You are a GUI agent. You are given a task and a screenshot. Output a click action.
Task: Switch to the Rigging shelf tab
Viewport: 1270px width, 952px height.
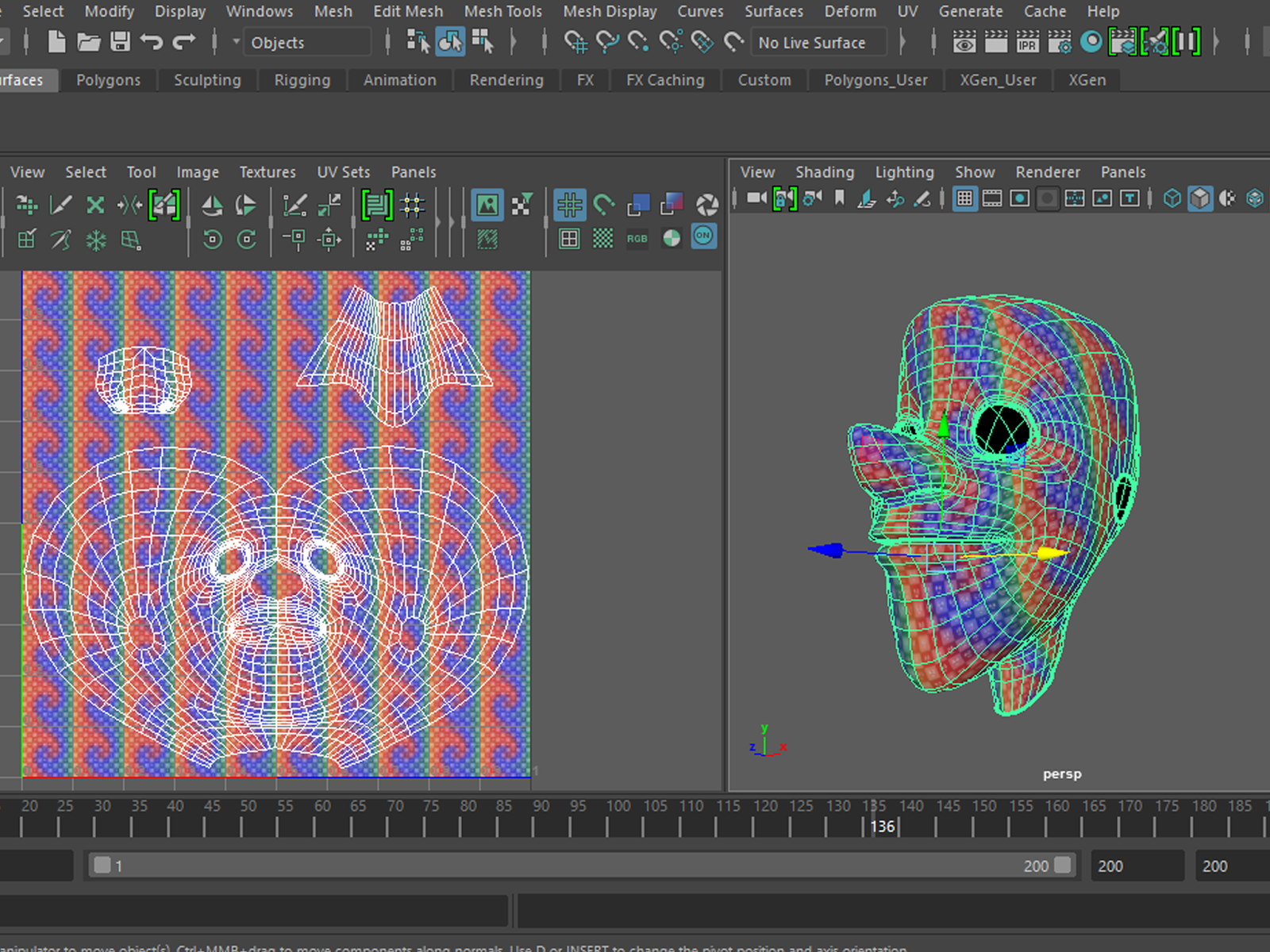pos(302,80)
